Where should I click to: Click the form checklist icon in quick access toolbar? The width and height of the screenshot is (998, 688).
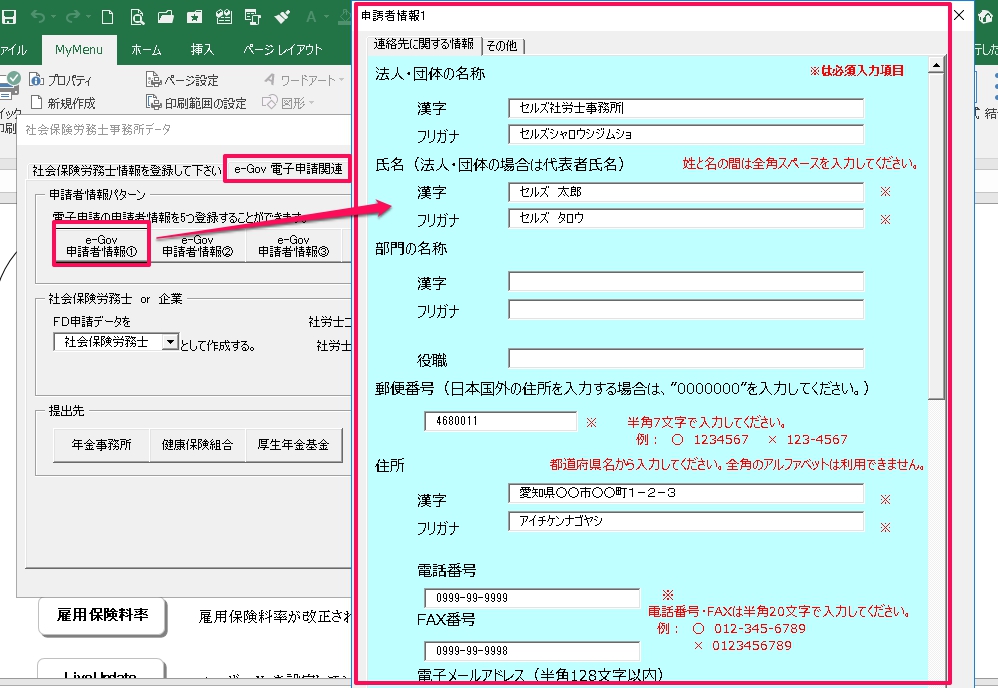[x=223, y=17]
